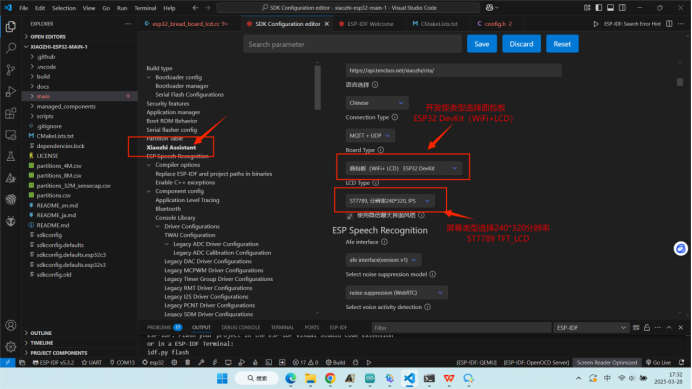
Task: Click the ESP-IDF monitor device icon in status bar
Action: pos(228,363)
